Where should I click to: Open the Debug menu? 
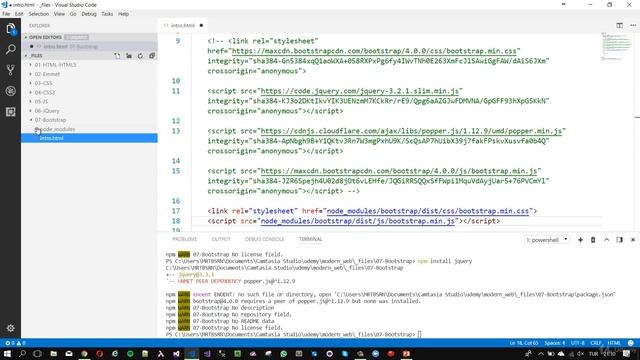tap(89, 14)
